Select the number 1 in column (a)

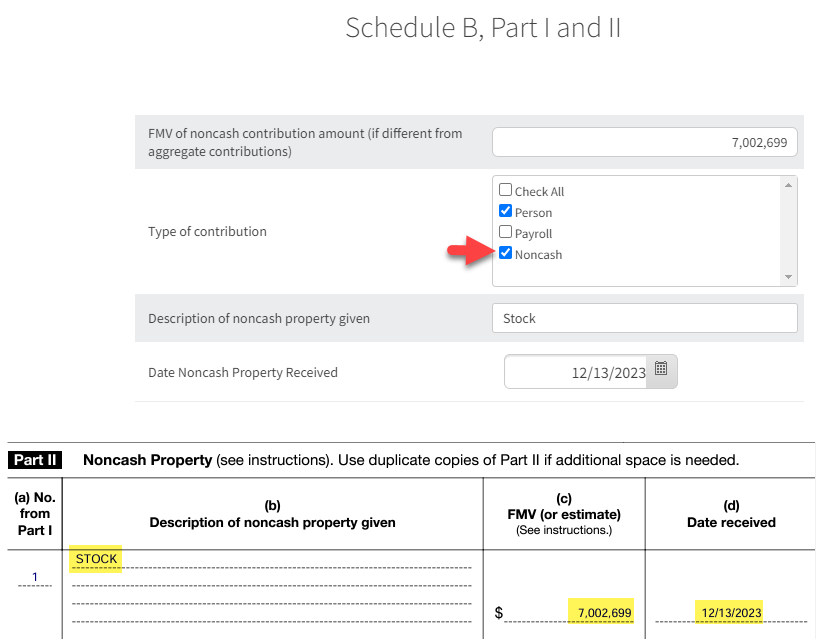point(34,576)
